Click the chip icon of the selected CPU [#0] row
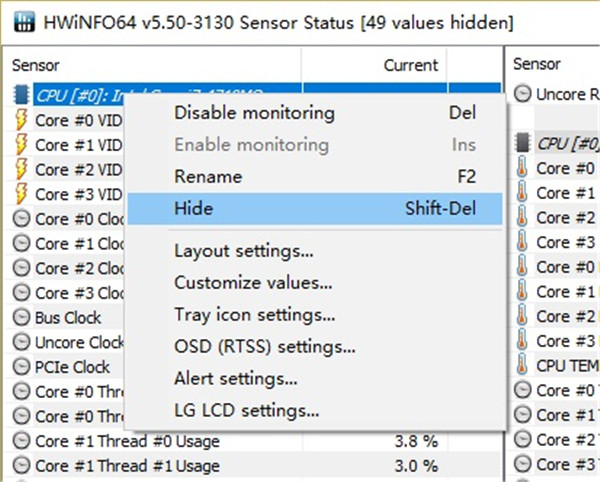Screen dimensions: 600x482 click(x=21, y=96)
